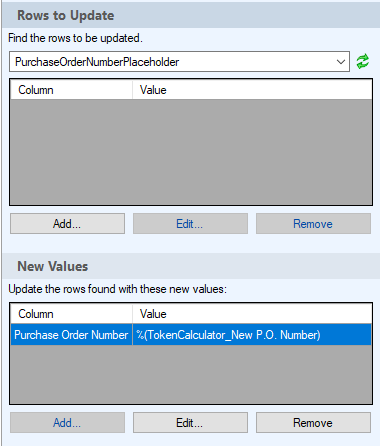Click Value header in New Values grid

pyautogui.click(x=252, y=314)
